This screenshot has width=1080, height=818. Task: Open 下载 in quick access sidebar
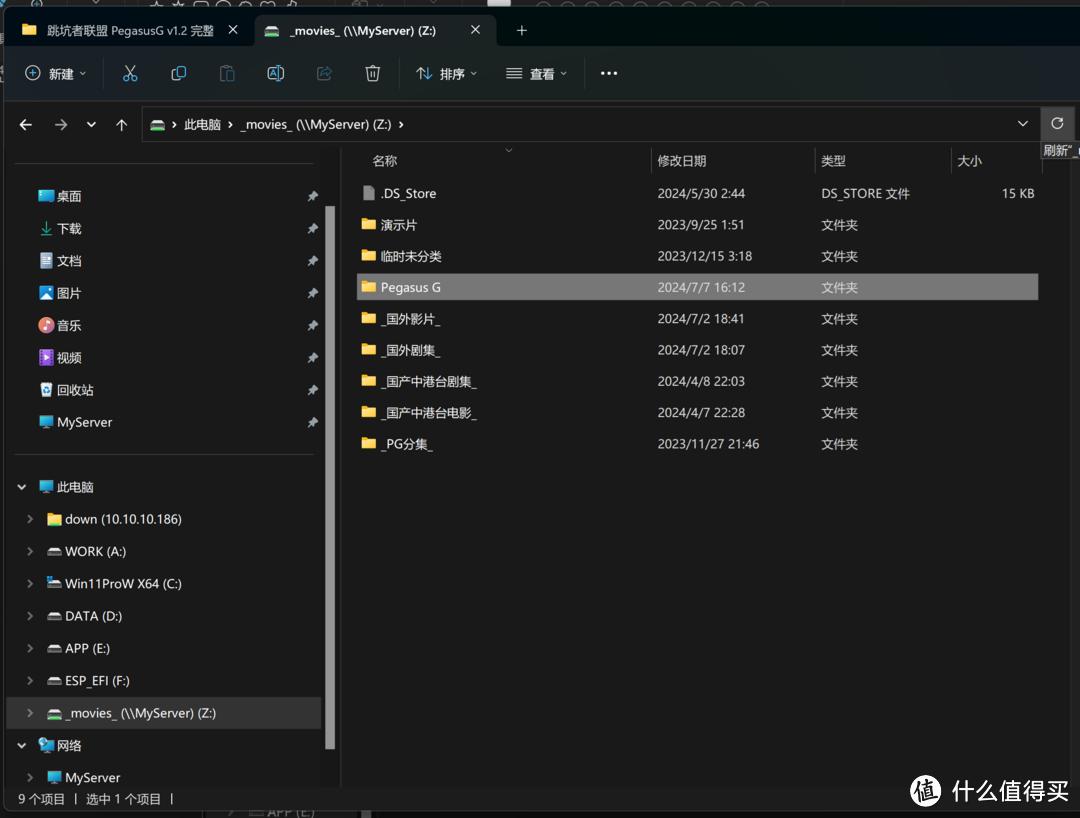point(69,229)
